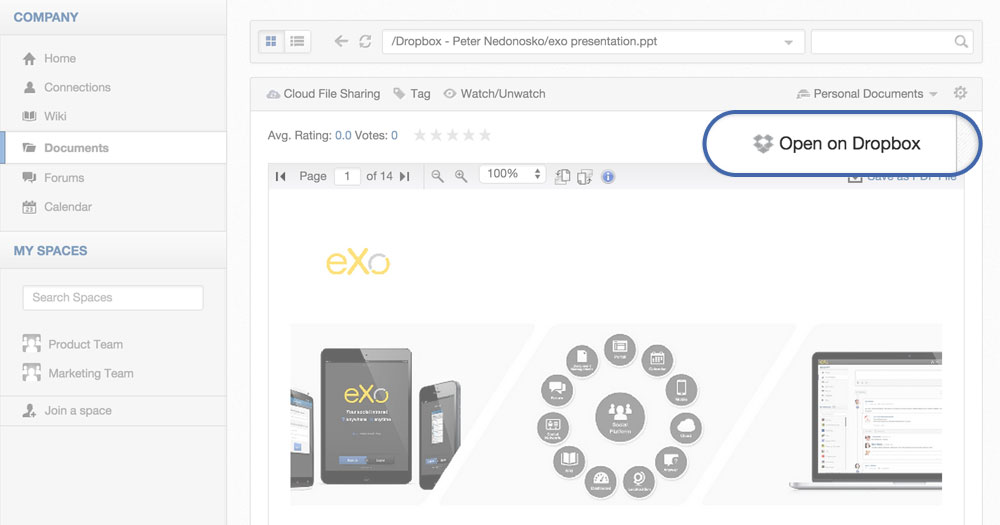Rotate page right icon
This screenshot has height=525, width=1000.
[x=585, y=177]
